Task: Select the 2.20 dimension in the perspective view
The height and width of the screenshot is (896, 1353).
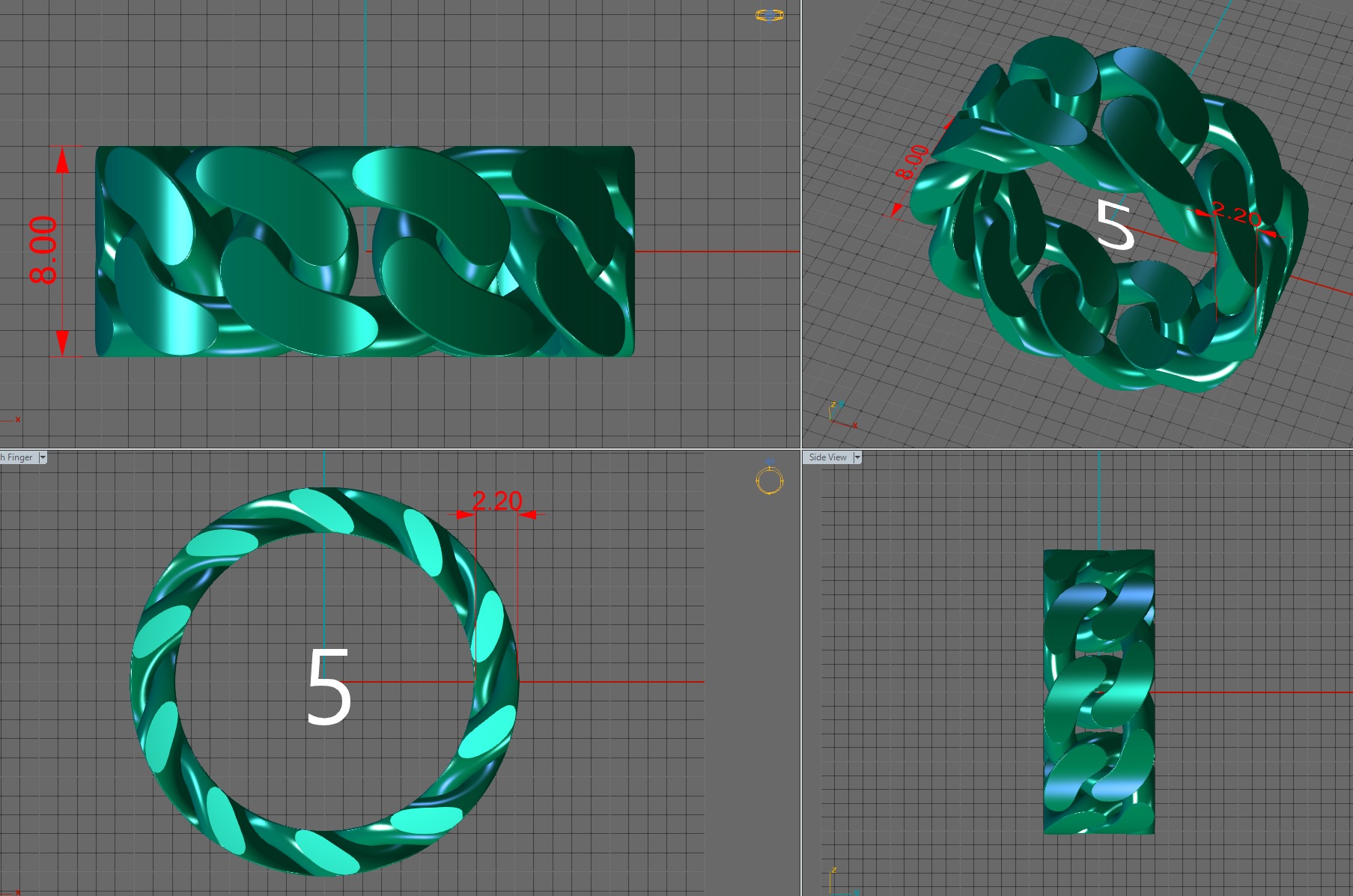Action: tap(1236, 213)
